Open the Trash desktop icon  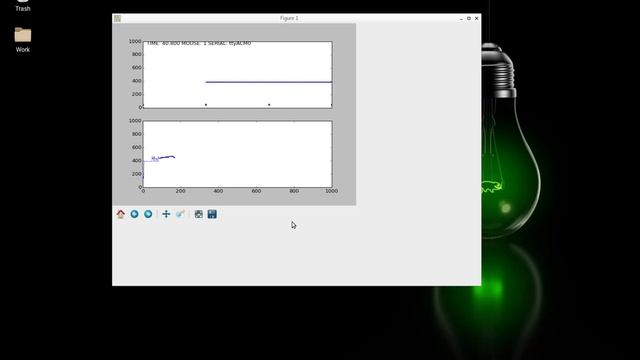(x=22, y=6)
